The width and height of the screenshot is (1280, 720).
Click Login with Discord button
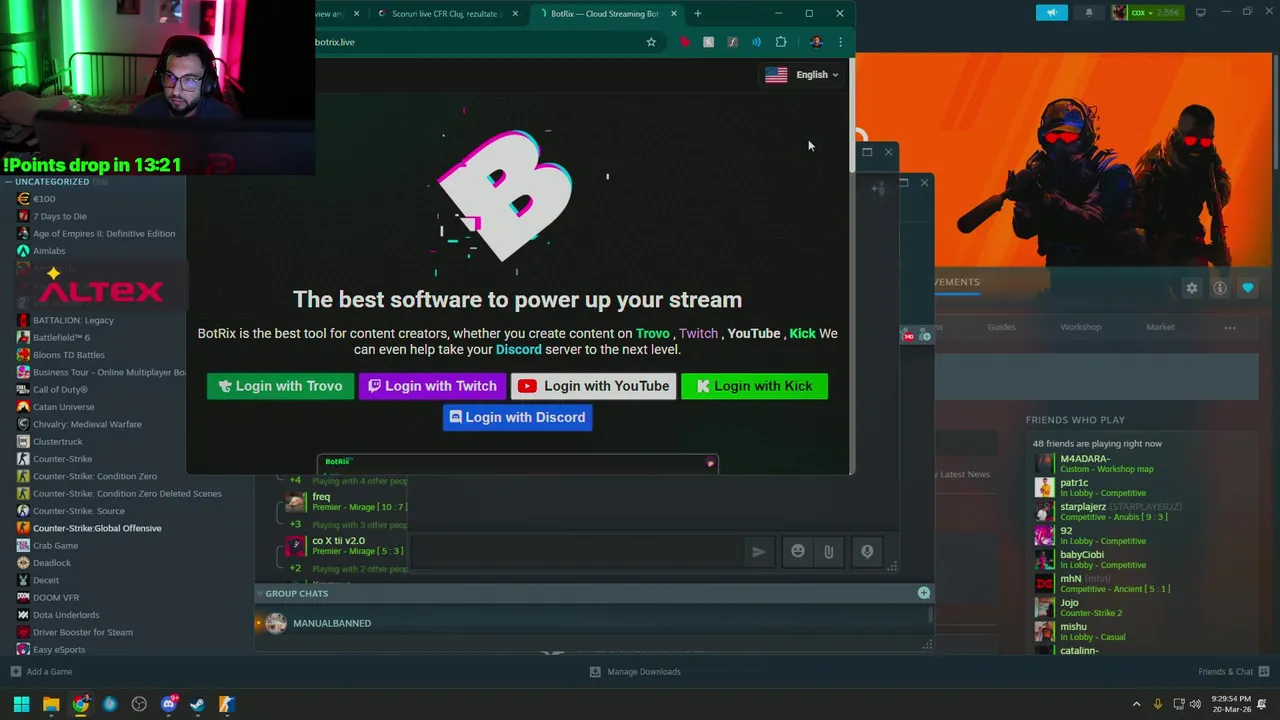coord(517,417)
